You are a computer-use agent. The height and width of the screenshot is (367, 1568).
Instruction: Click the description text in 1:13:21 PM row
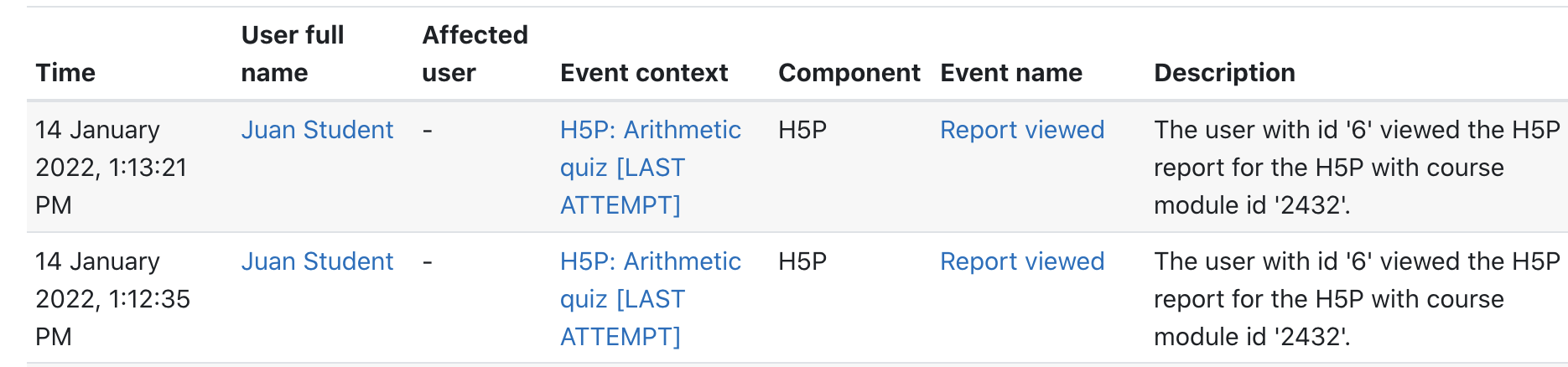(x=1357, y=168)
